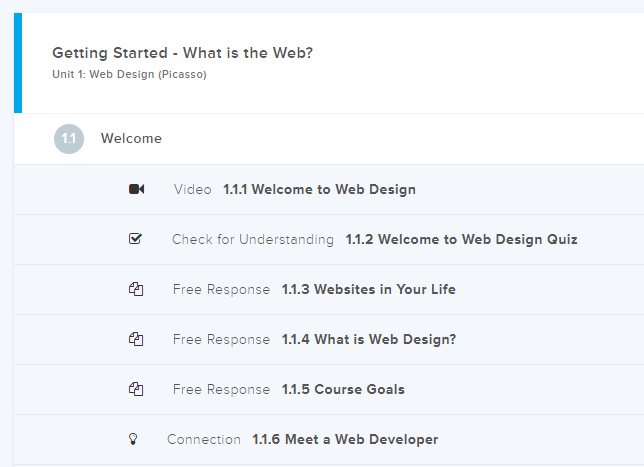Open 1.1.6 Meet a Web Developer

tap(345, 439)
